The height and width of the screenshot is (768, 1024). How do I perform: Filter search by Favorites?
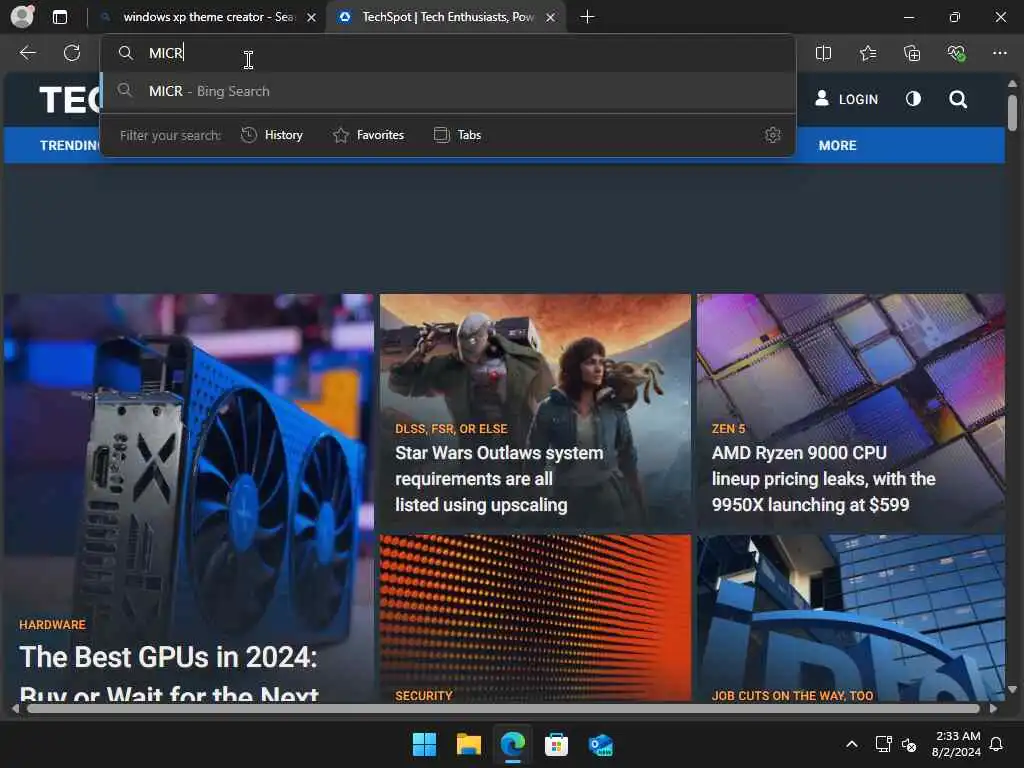(x=368, y=135)
